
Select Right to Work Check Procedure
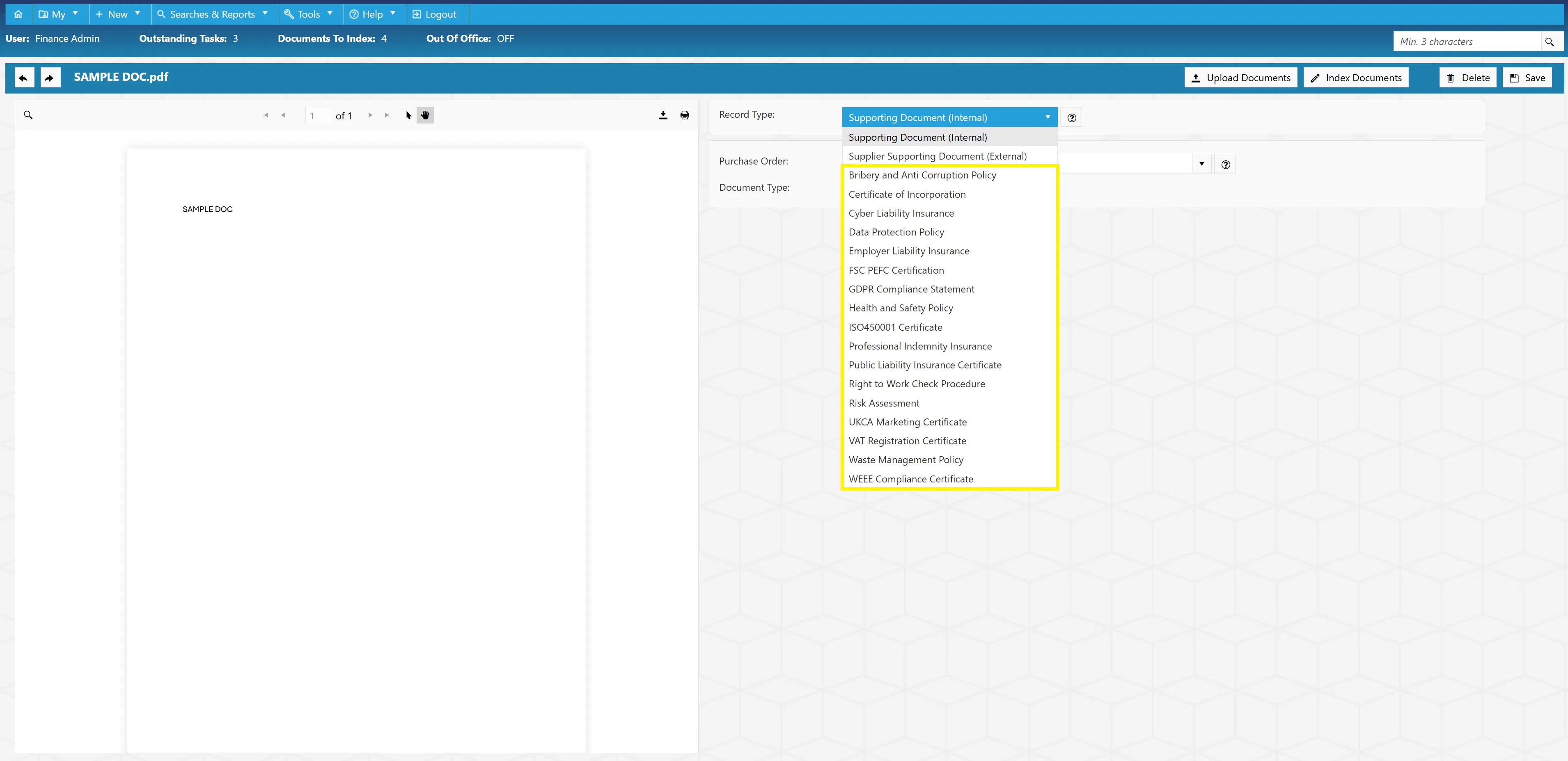click(949, 384)
